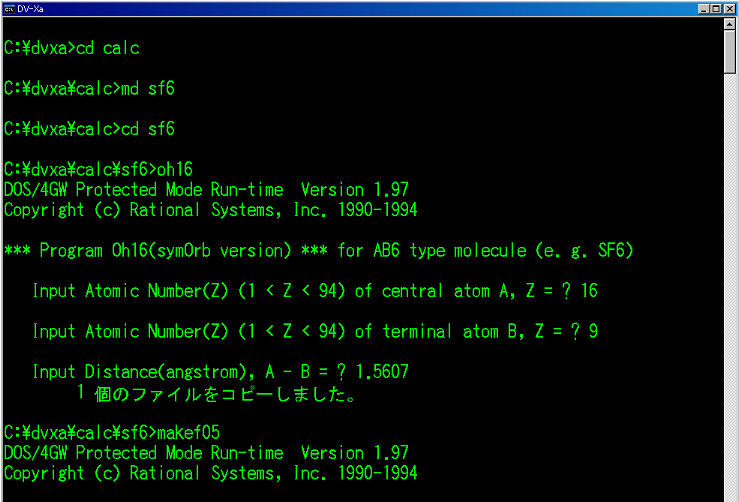The image size is (739, 502).
Task: Click the Copyright line at the console bottom
Action: tap(210, 472)
